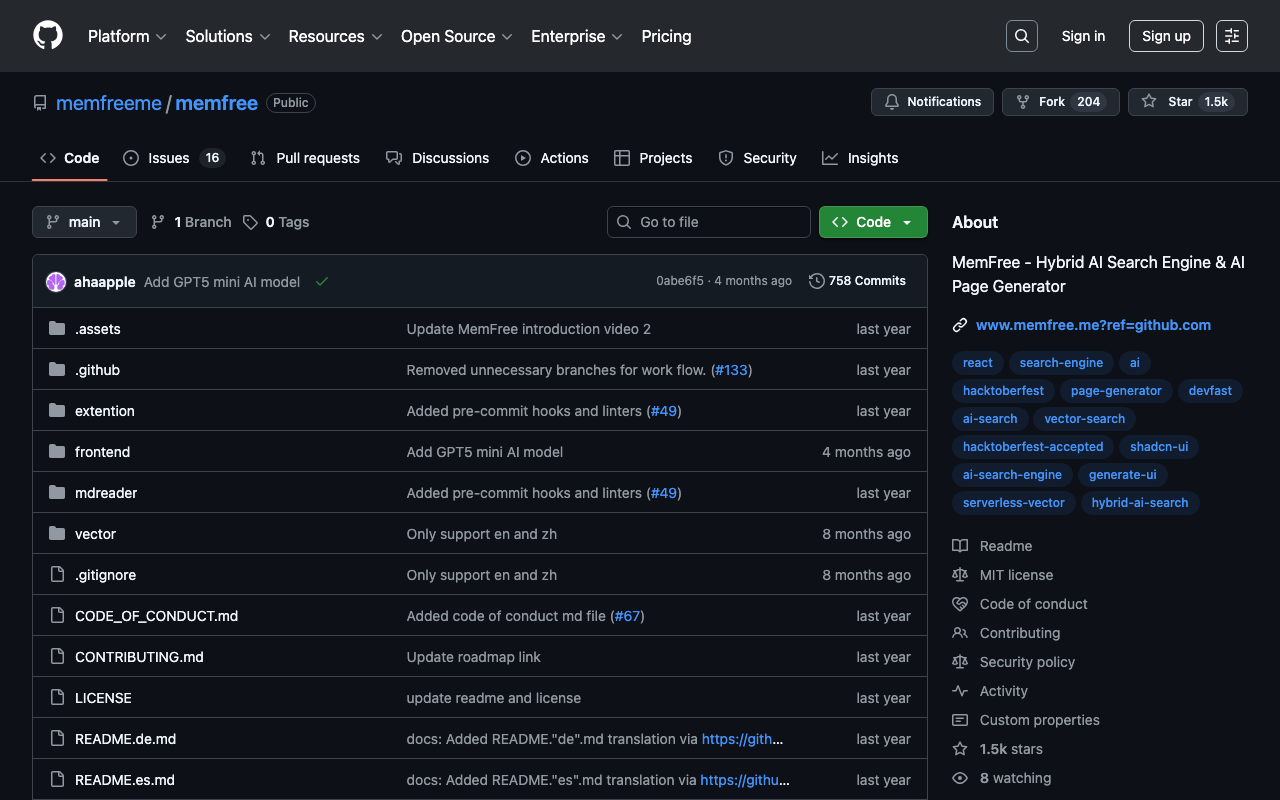Click the frontend folder icon

pyautogui.click(x=57, y=452)
